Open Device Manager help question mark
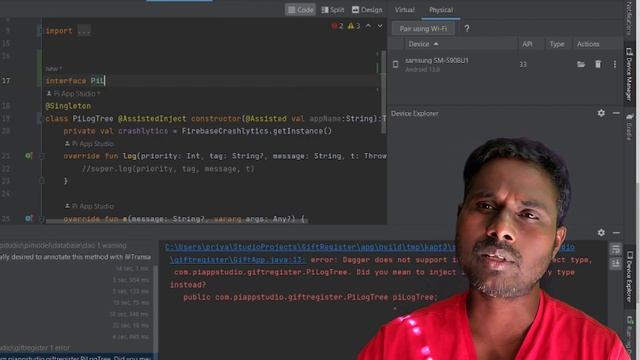640x360 pixels. coord(467,29)
